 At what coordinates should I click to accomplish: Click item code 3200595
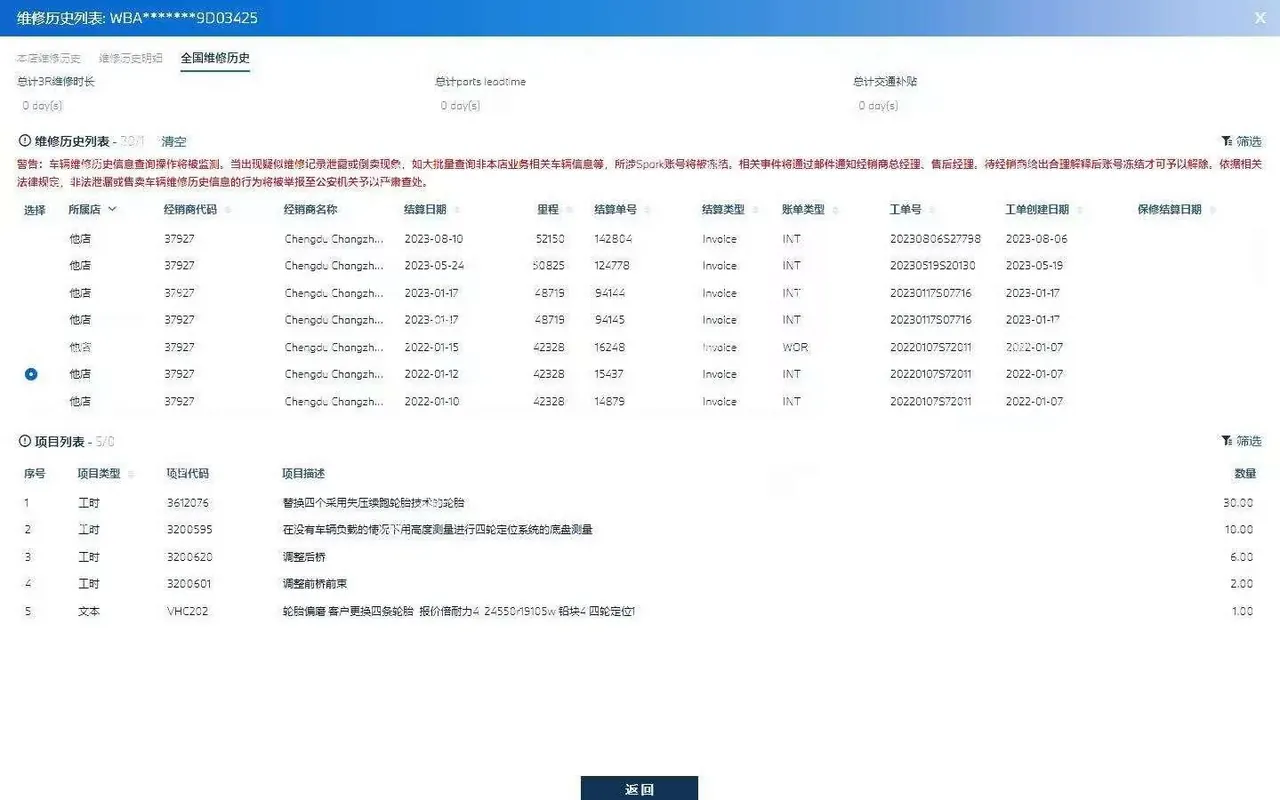coord(189,529)
